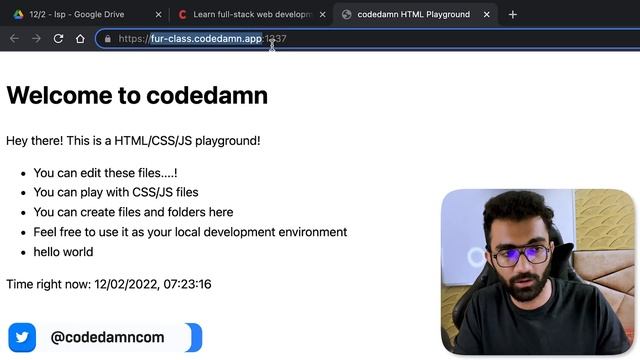Click the blue Twitter bird icon
Screen dimensions: 640x360
pyautogui.click(x=22, y=338)
